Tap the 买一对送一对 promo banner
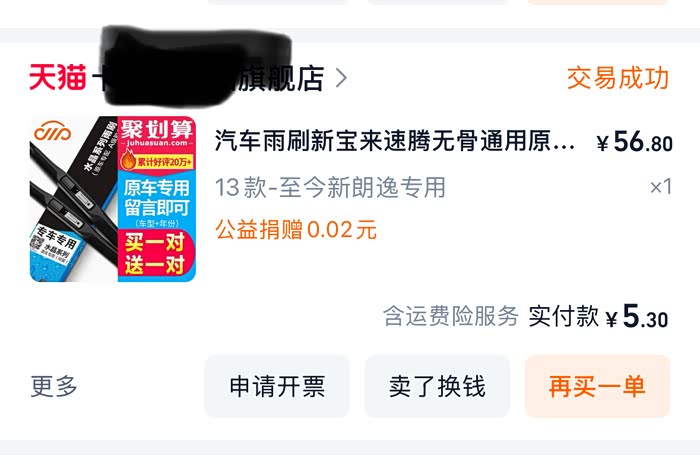Screen dimensions: 700x476 point(155,254)
